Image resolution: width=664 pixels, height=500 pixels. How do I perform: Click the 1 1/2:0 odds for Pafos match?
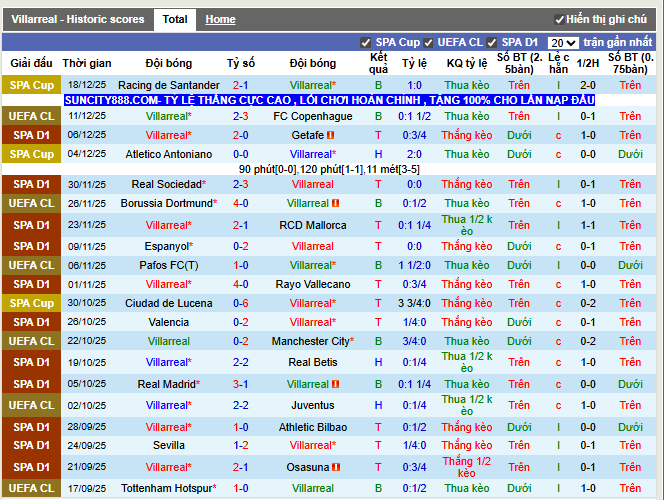pos(414,265)
